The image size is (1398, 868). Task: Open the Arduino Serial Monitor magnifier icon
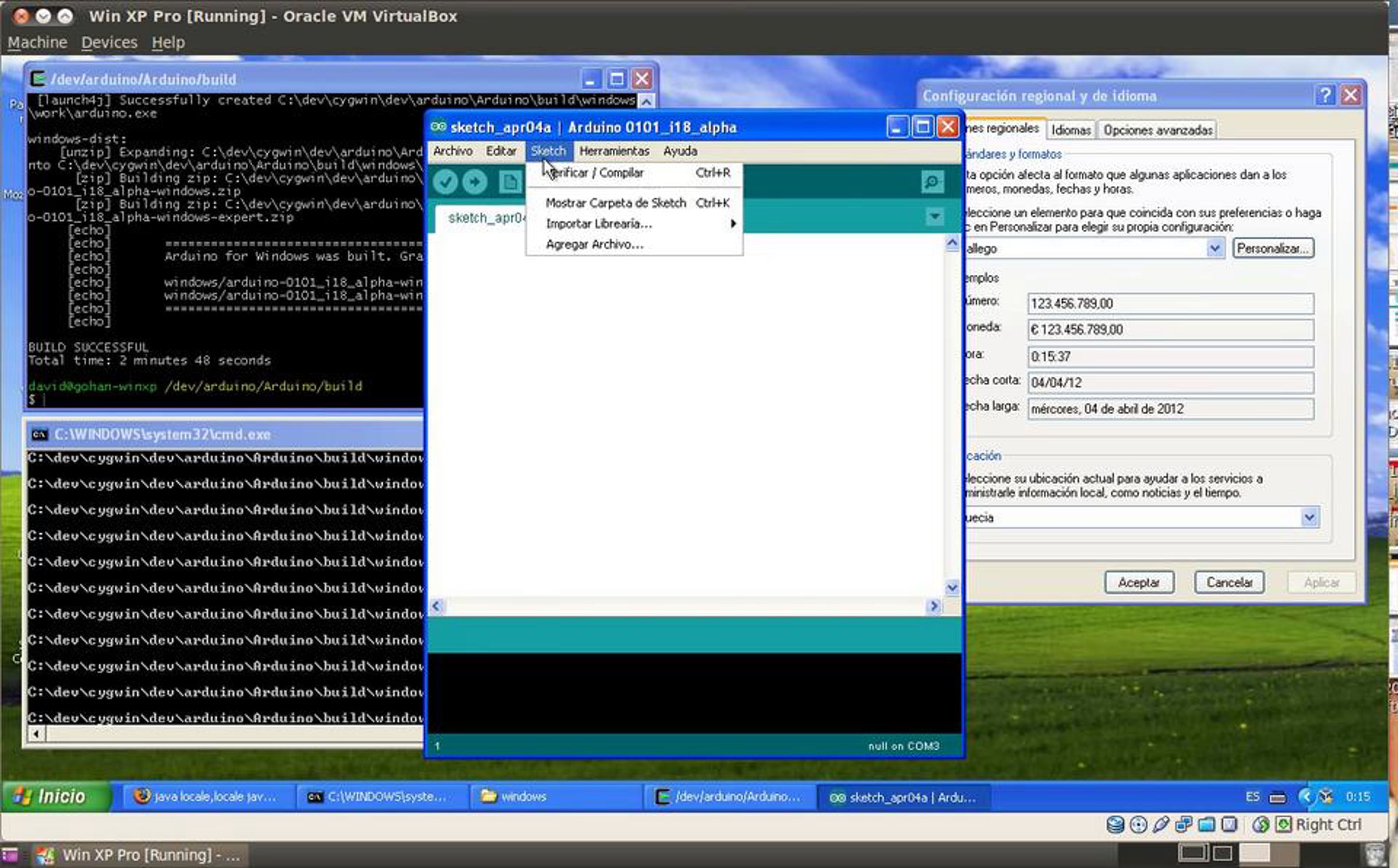coord(932,182)
